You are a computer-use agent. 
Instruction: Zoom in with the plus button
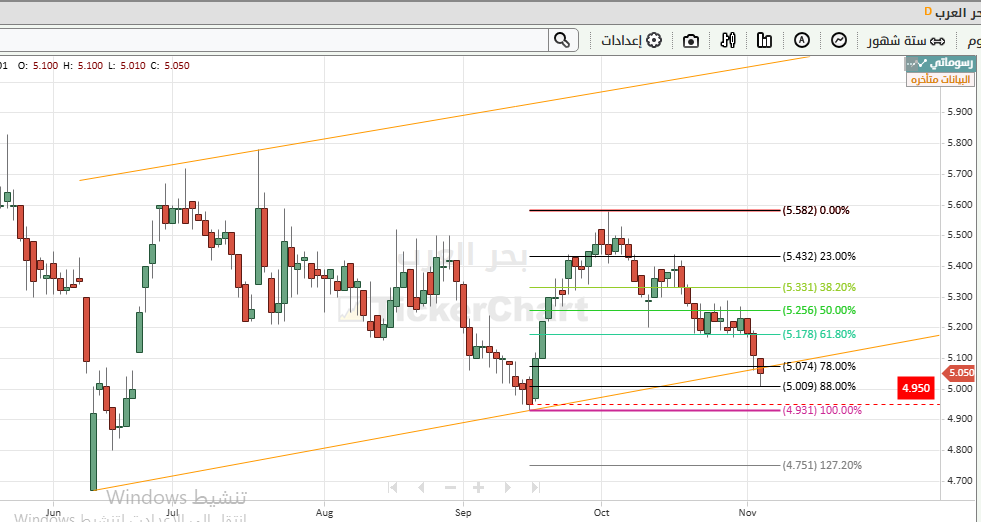pos(479,487)
